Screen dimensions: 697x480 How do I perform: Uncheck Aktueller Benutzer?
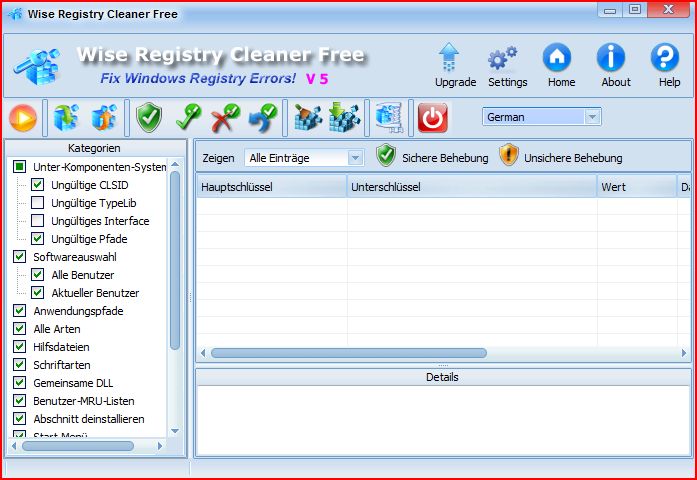tap(37, 293)
